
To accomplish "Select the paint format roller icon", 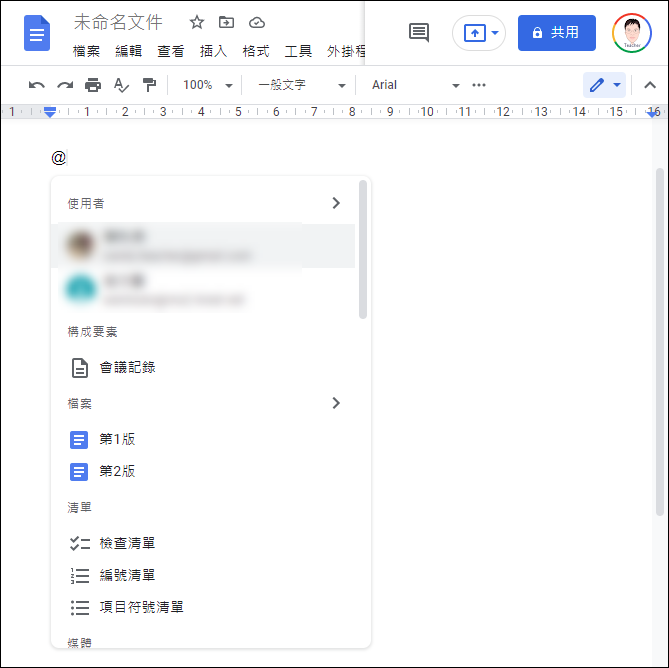I will [149, 85].
